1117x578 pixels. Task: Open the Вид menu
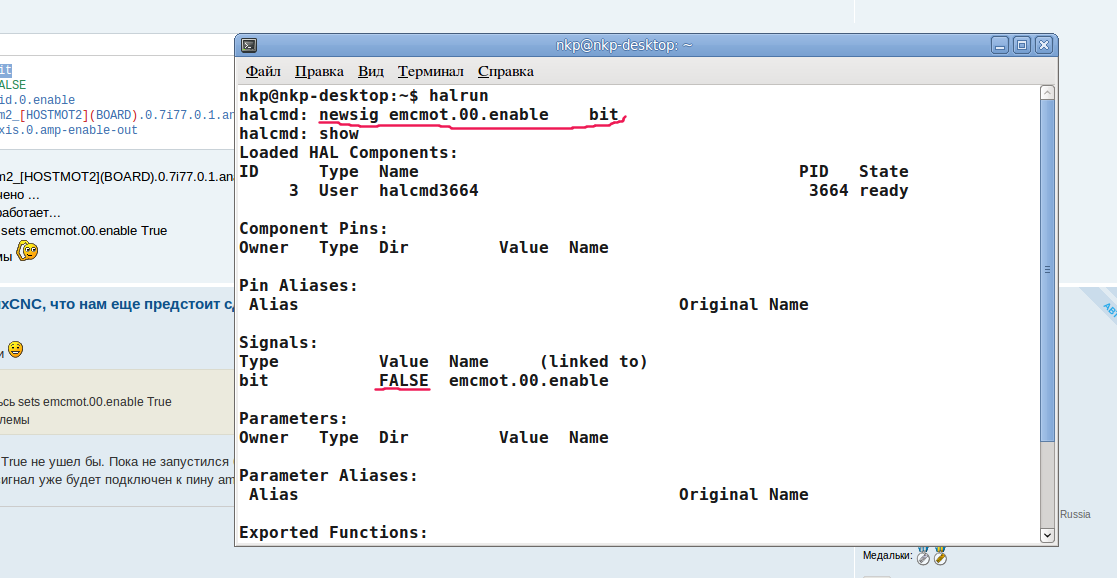(x=370, y=71)
